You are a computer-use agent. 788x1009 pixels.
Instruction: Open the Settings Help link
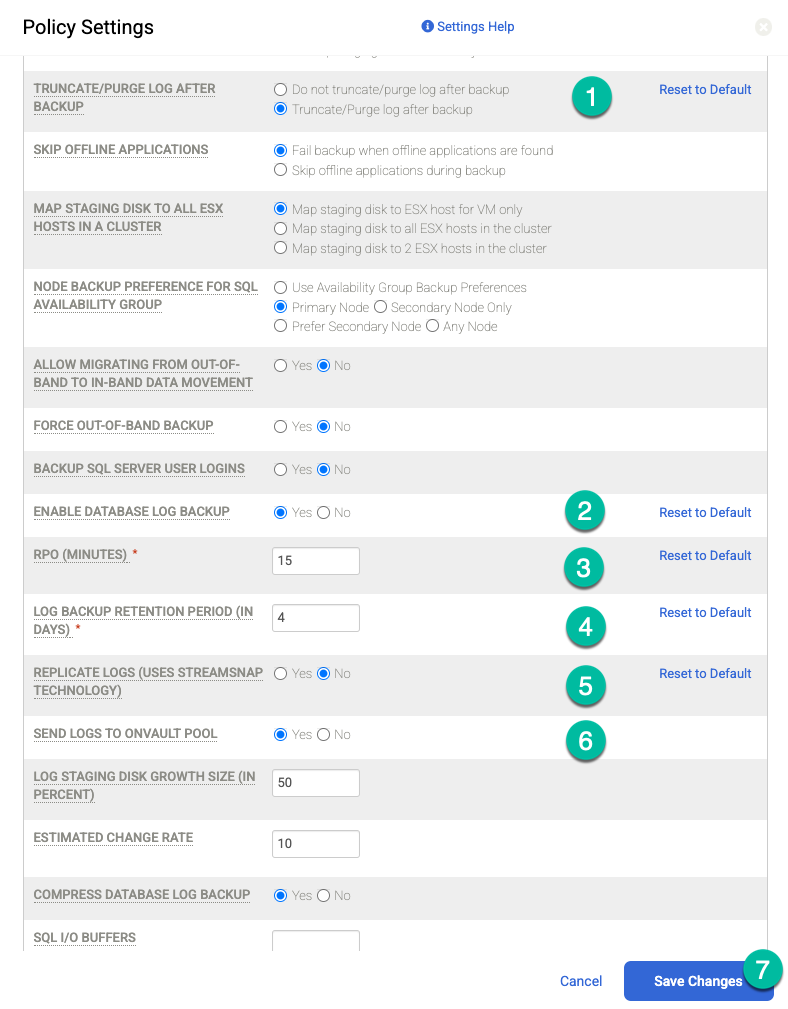[472, 26]
